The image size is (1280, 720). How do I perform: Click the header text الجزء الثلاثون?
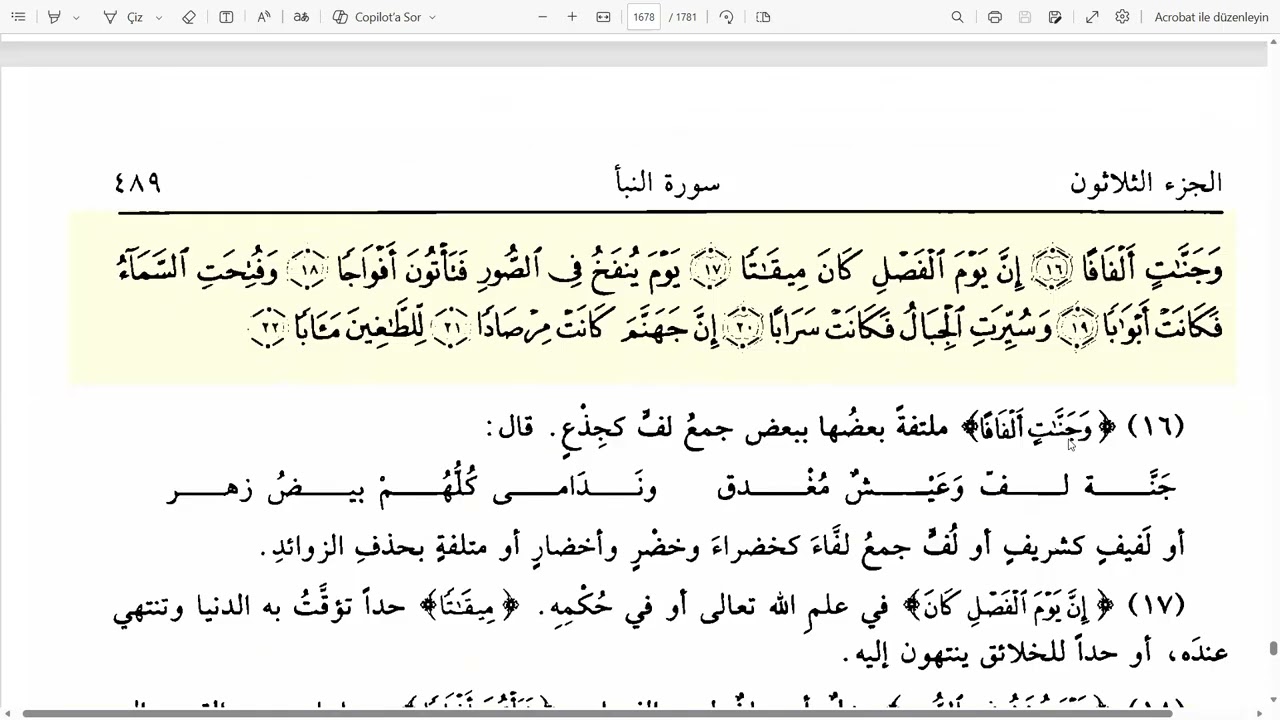(x=1146, y=183)
